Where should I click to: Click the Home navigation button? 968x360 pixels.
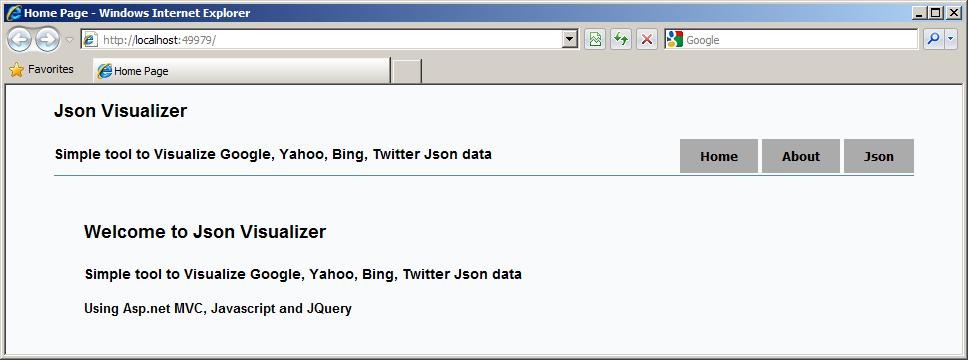[x=719, y=156]
